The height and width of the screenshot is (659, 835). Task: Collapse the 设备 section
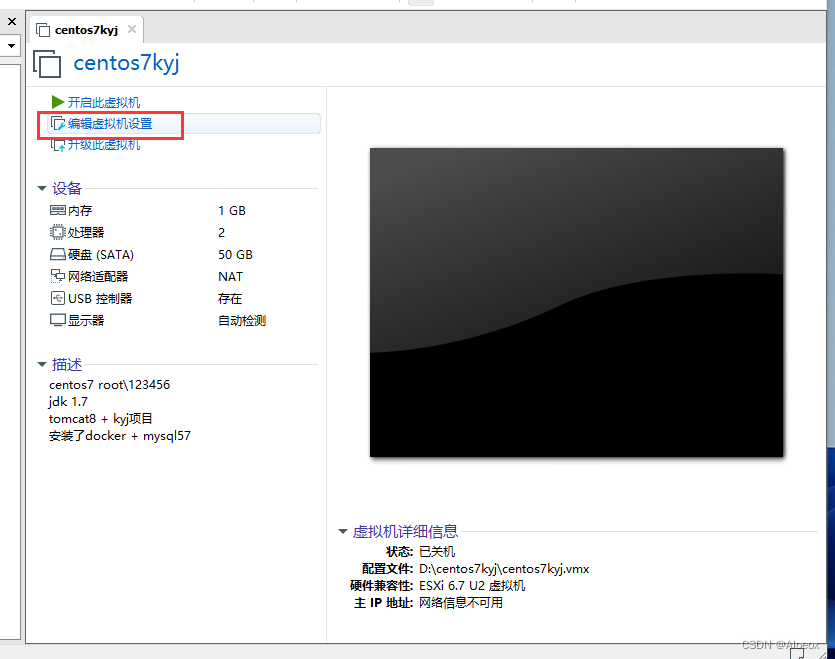coord(42,188)
